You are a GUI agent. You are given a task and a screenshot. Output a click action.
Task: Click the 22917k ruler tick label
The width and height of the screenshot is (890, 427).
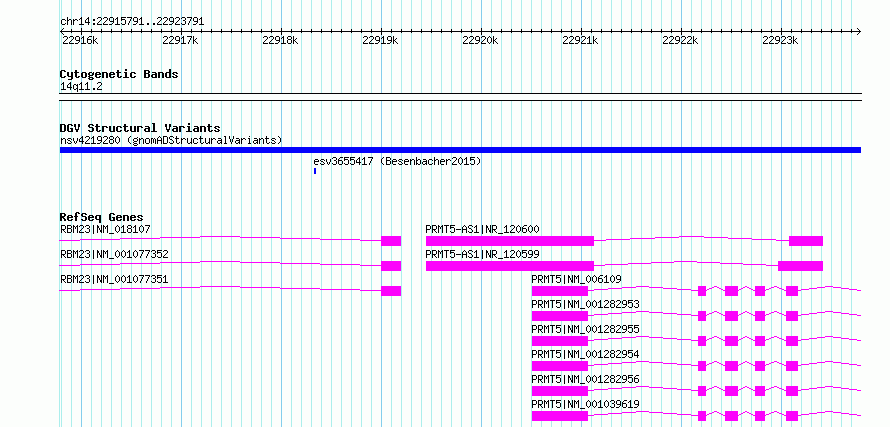(x=180, y=40)
